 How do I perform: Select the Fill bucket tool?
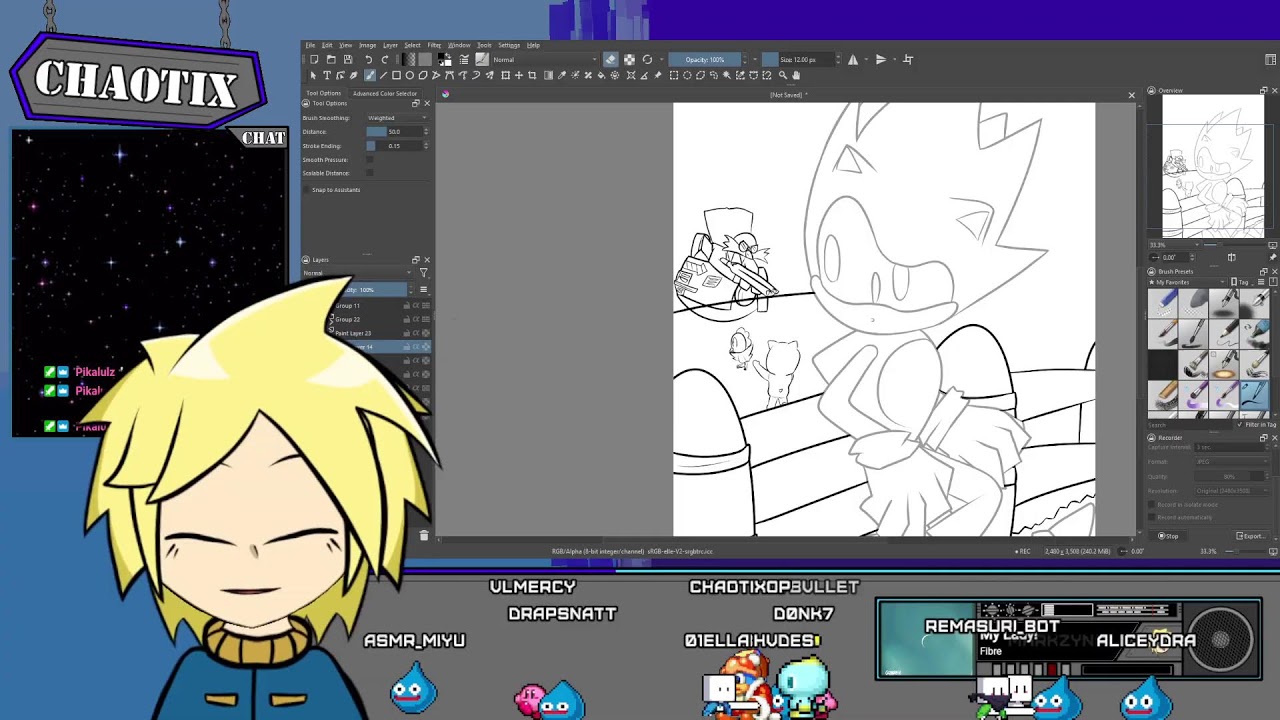pyautogui.click(x=601, y=75)
